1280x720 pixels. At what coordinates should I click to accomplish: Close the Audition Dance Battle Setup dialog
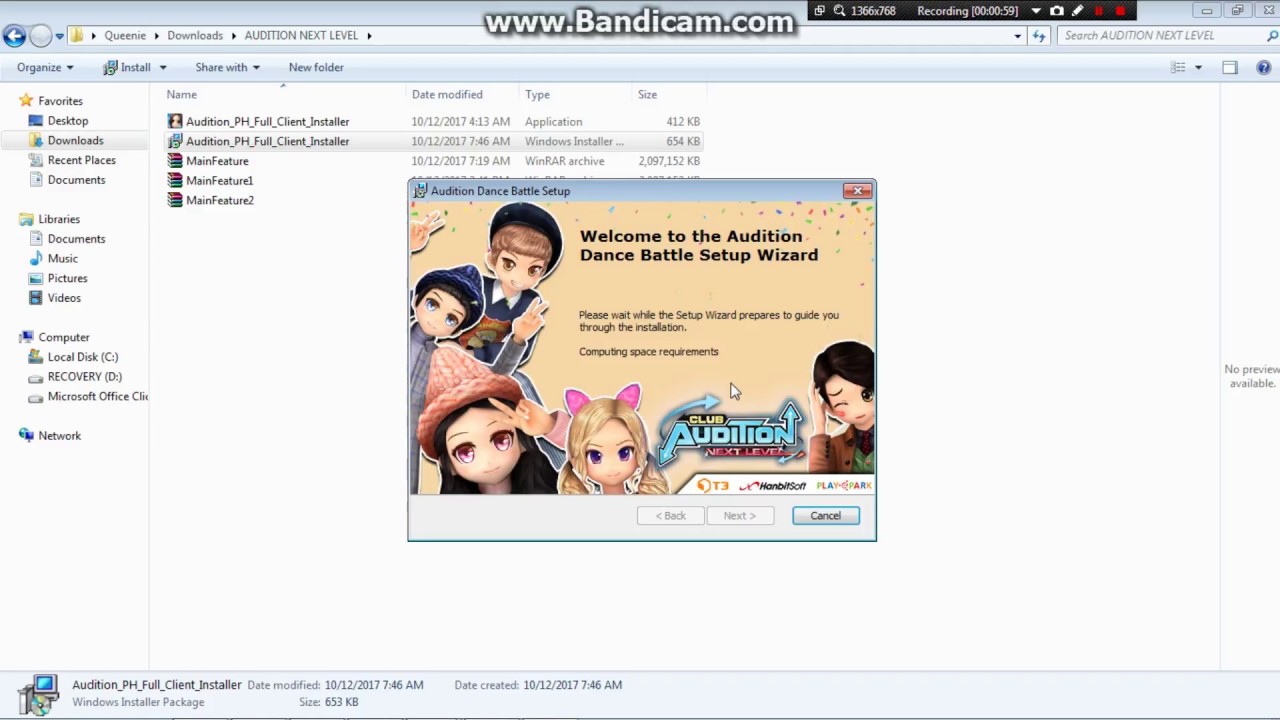coord(857,190)
